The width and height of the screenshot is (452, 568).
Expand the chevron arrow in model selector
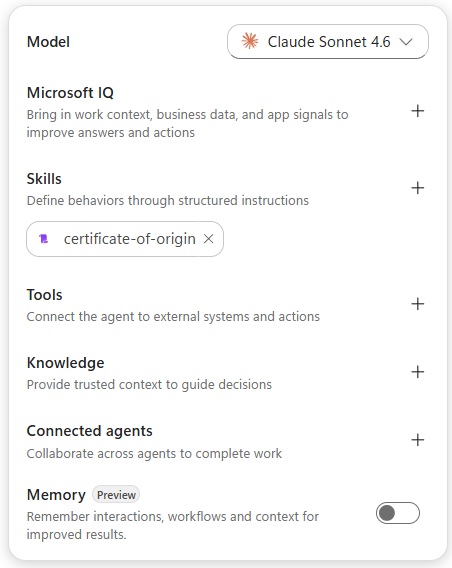[406, 42]
